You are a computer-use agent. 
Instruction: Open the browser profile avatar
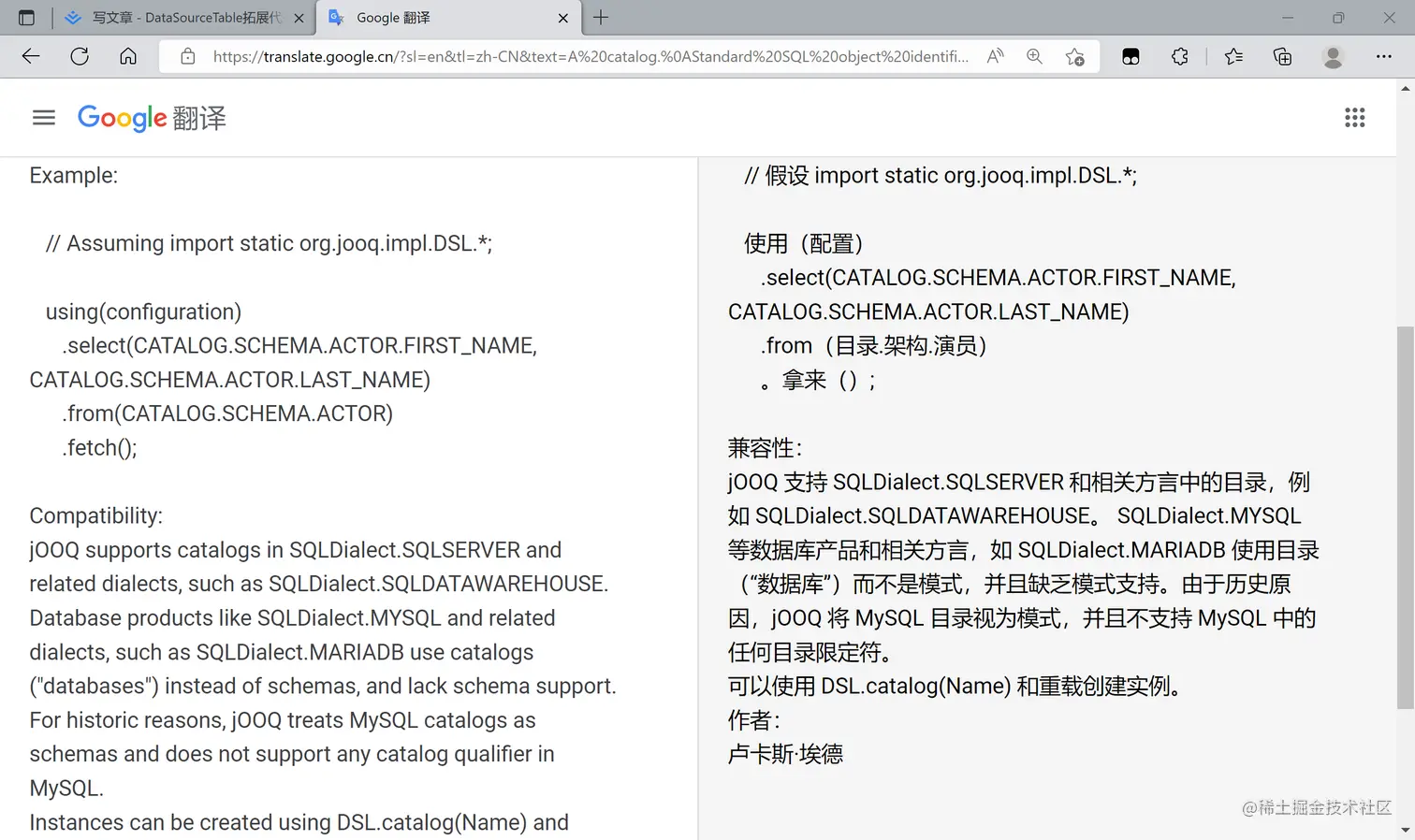pos(1333,56)
